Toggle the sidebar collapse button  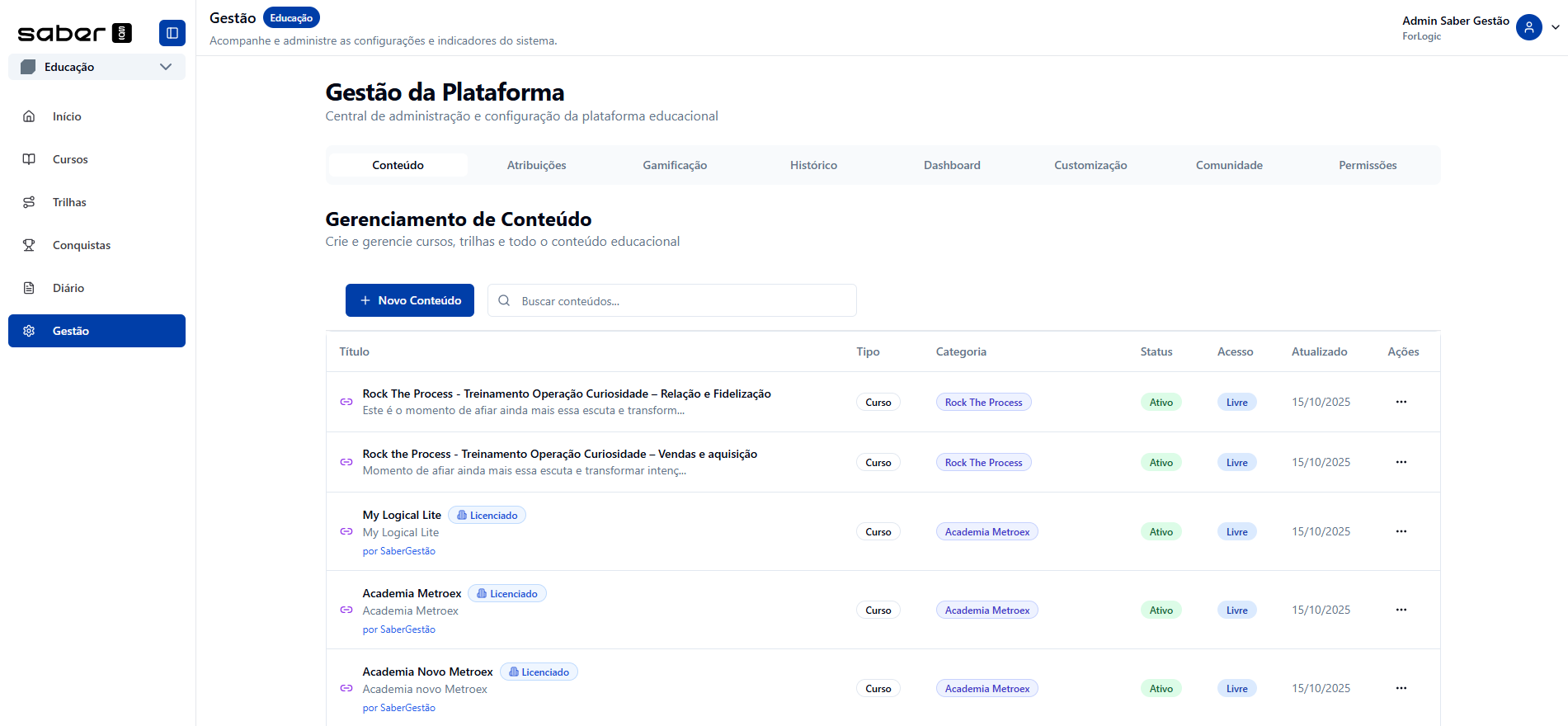[x=172, y=33]
